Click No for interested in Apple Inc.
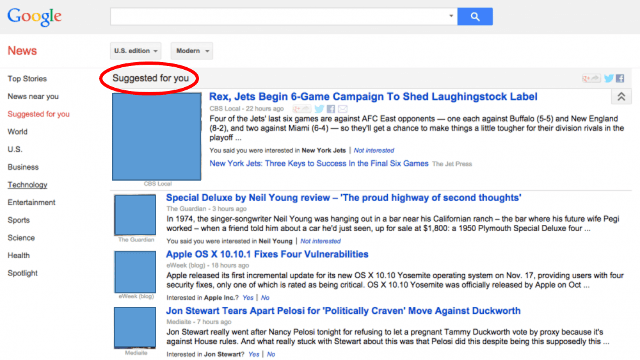This screenshot has height=360, width=640. click(265, 298)
